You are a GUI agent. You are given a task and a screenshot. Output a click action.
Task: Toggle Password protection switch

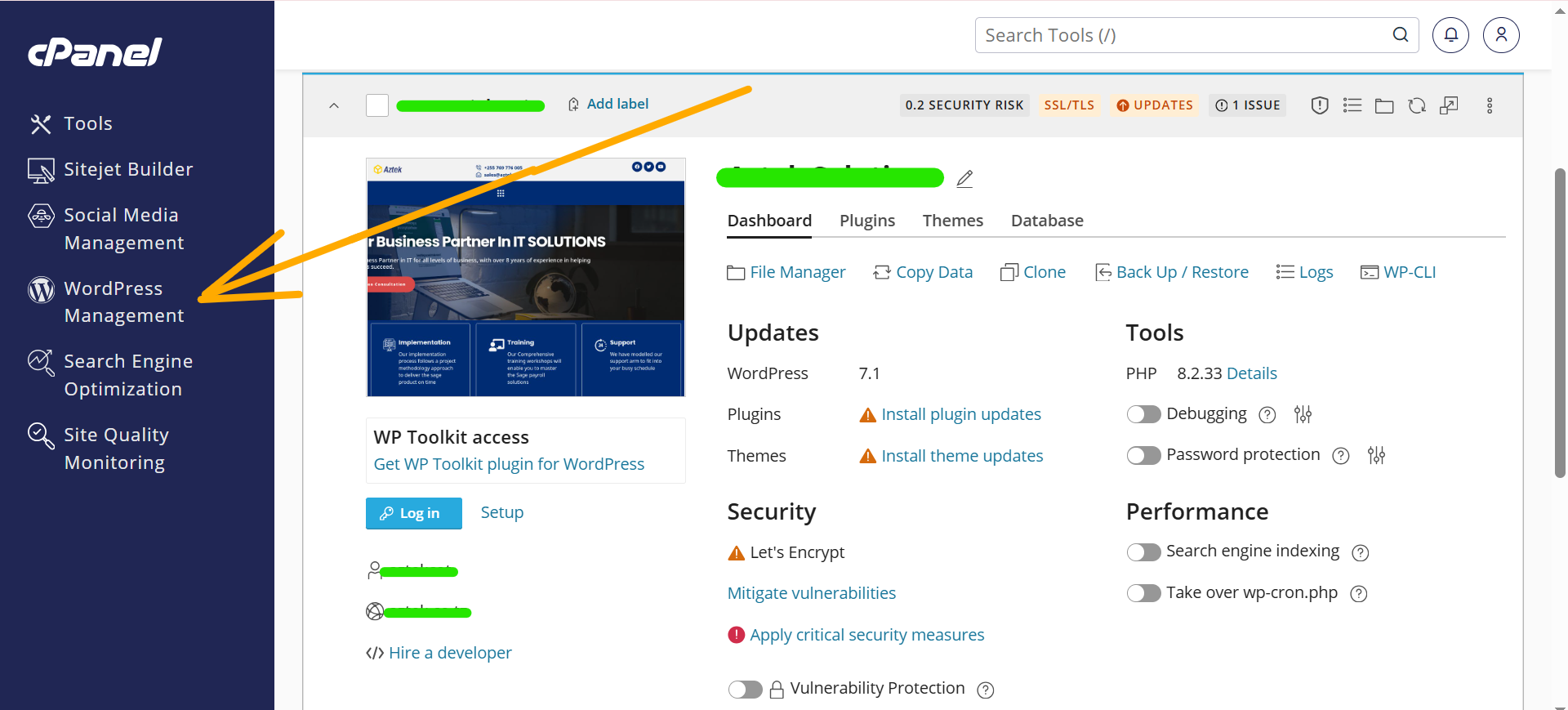(1143, 455)
